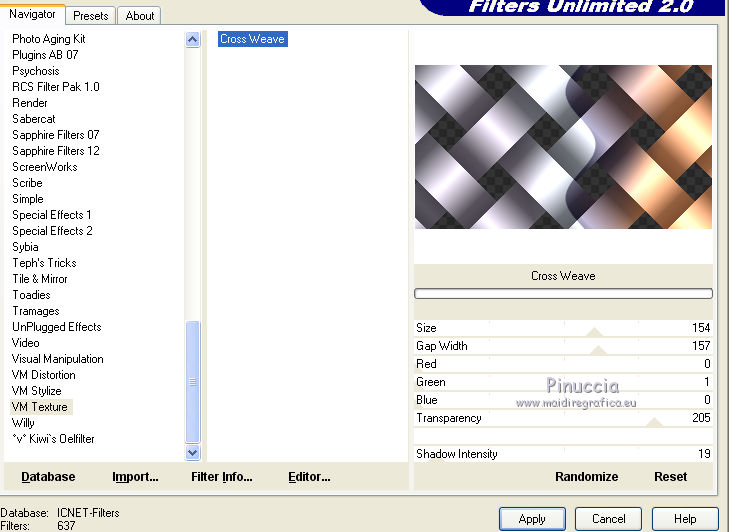729x532 pixels.
Task: Select VM Stylize category
Action: click(37, 391)
